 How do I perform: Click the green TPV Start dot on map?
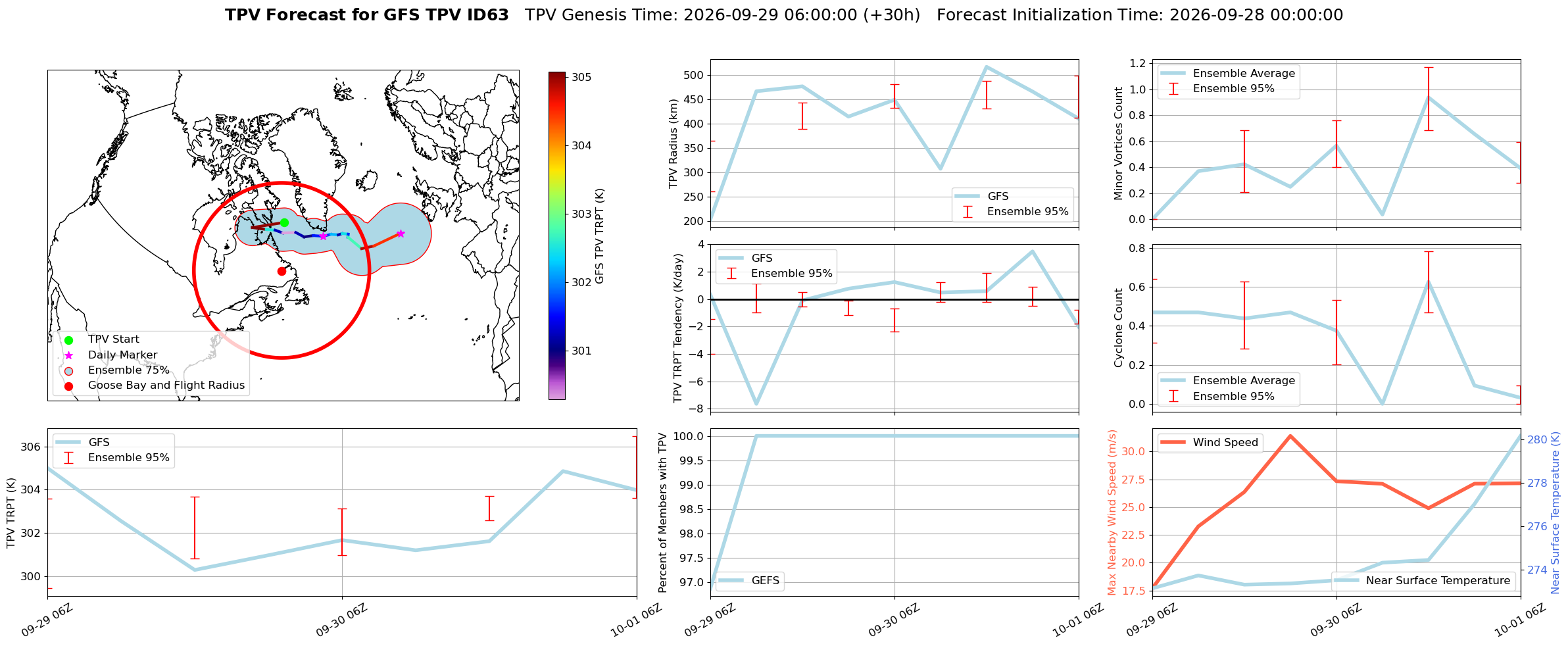point(284,222)
